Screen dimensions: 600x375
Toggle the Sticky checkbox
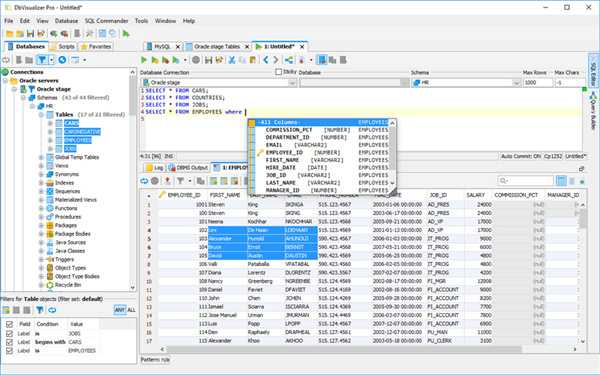[x=279, y=72]
